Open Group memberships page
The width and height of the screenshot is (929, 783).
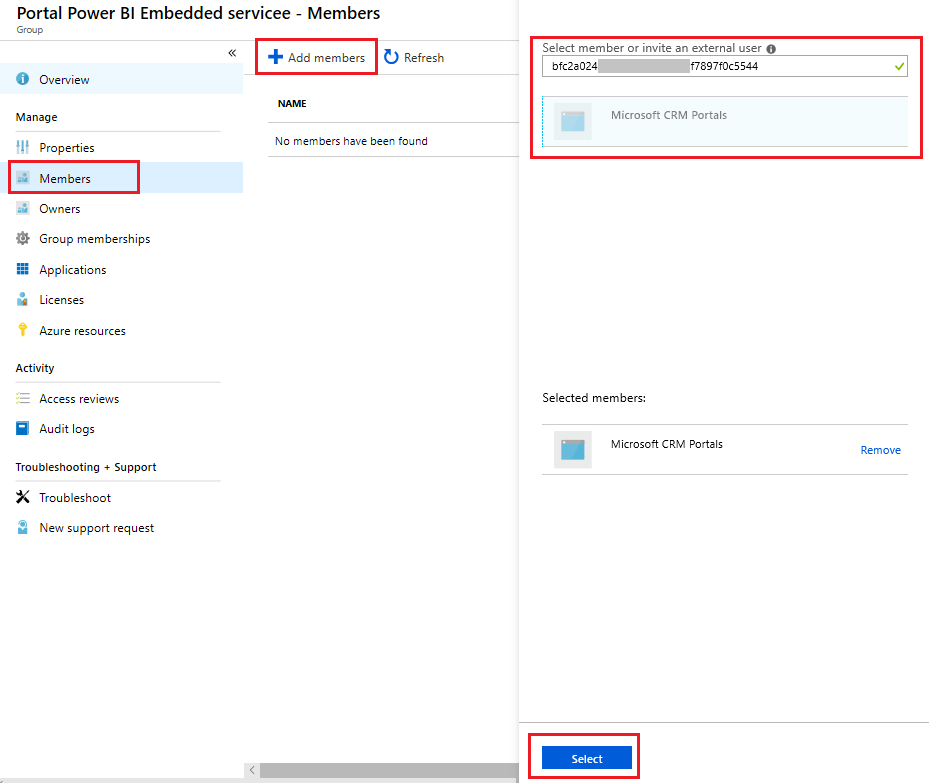[x=121, y=239]
